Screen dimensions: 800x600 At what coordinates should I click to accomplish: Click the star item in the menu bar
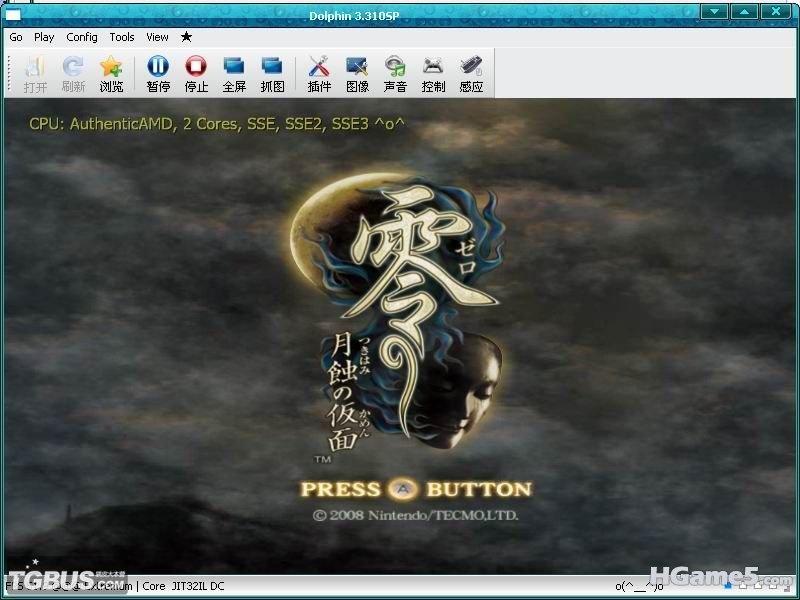(x=186, y=37)
